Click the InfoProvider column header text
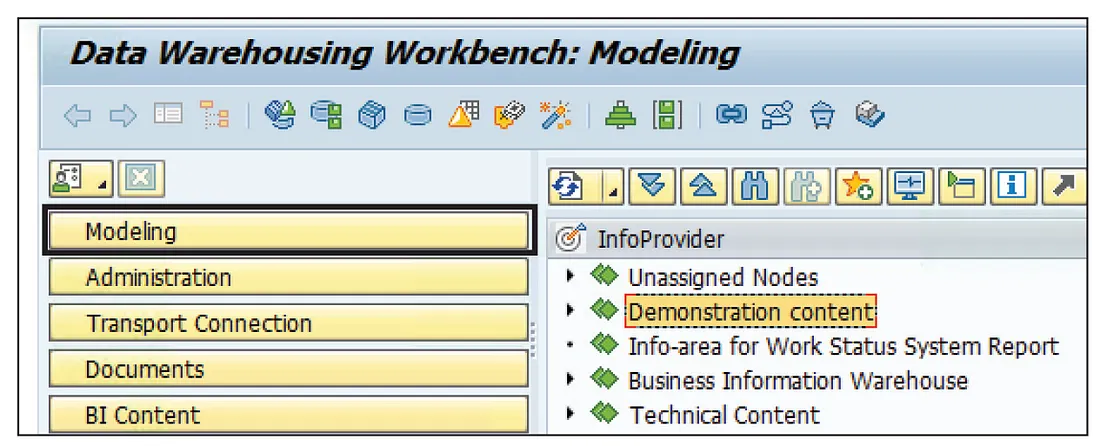Image resolution: width=1100 pixels, height=446 pixels. click(660, 240)
